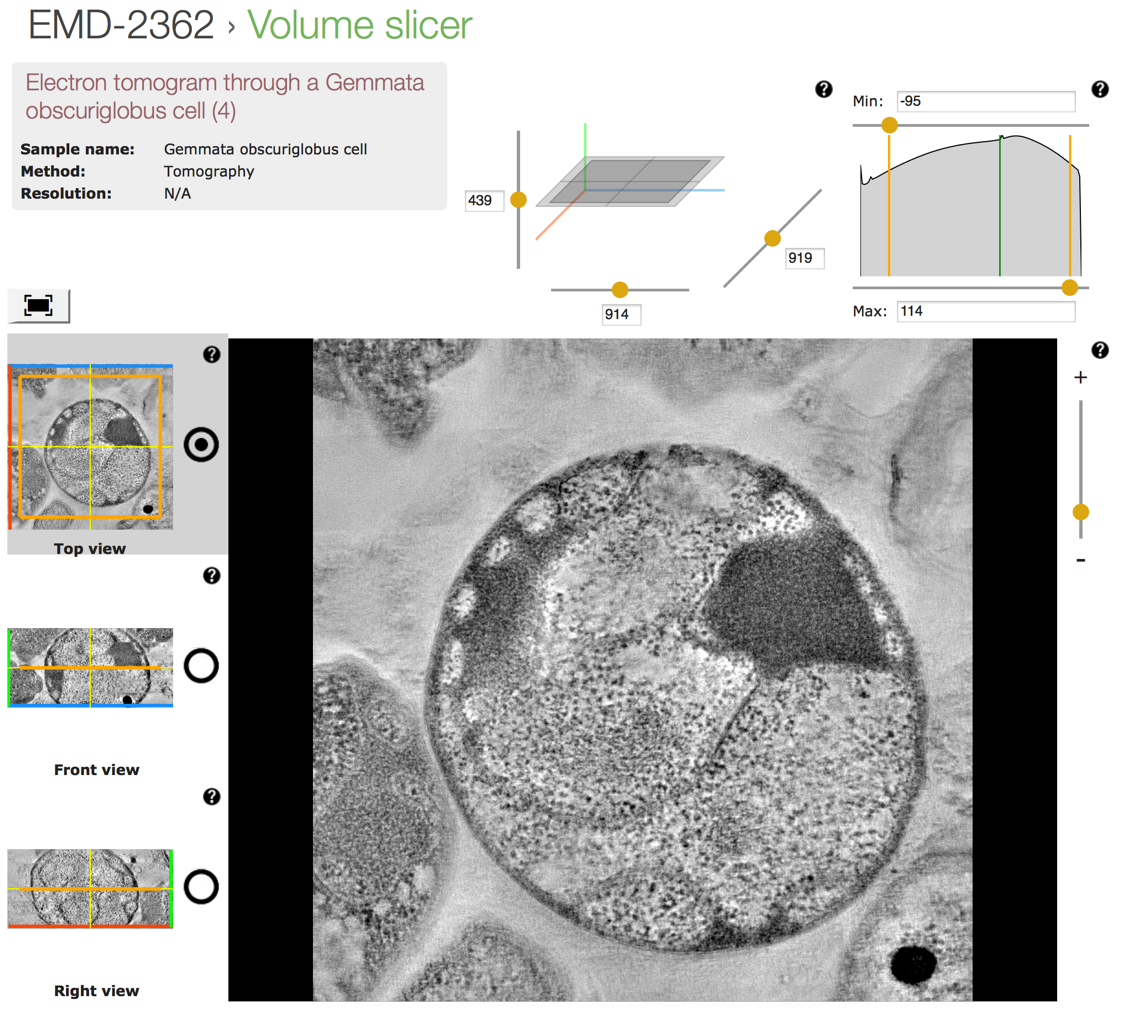Image resolution: width=1122 pixels, height=1024 pixels.
Task: Click the minus zoom-out symbol
Action: (1080, 560)
